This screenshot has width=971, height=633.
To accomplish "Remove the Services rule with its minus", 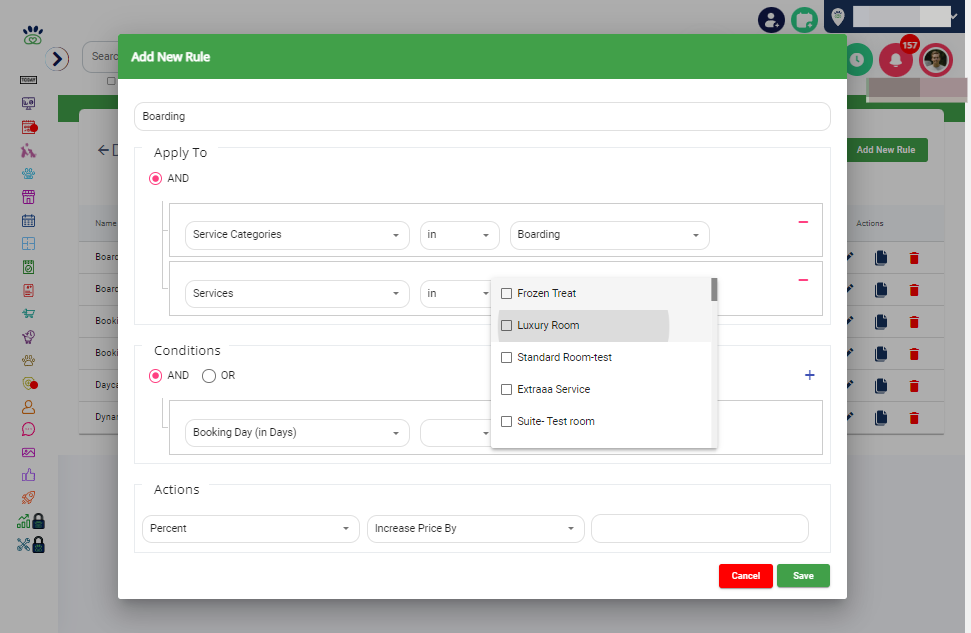I will coord(803,280).
